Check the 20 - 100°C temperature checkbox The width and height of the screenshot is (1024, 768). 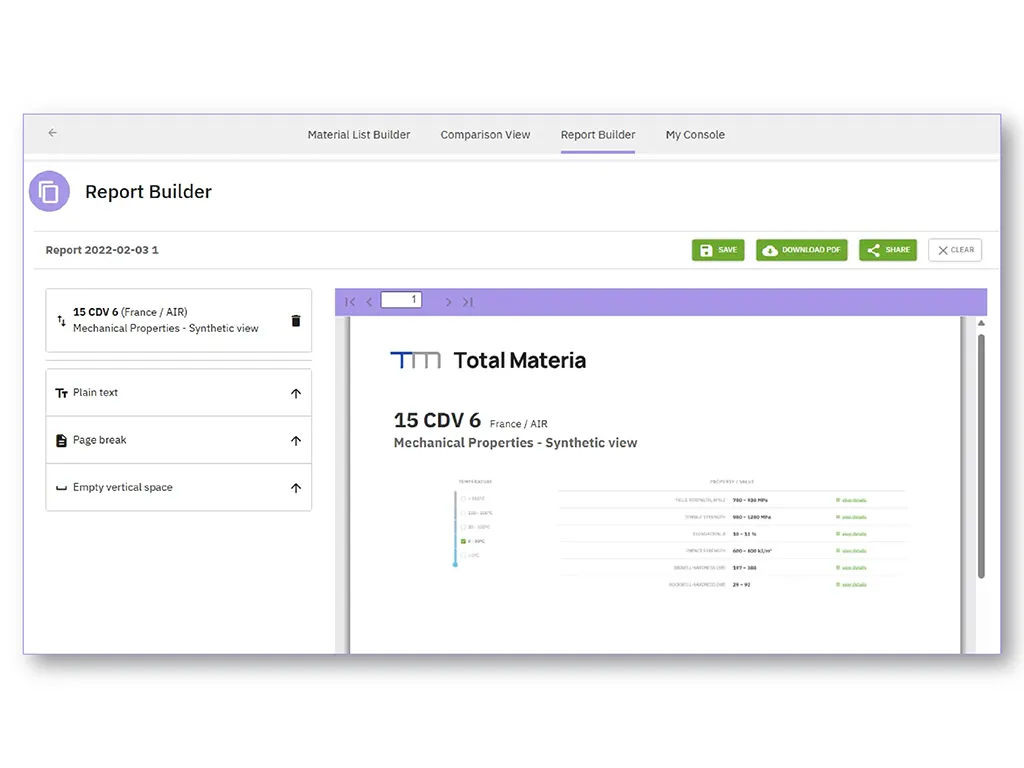[463, 525]
